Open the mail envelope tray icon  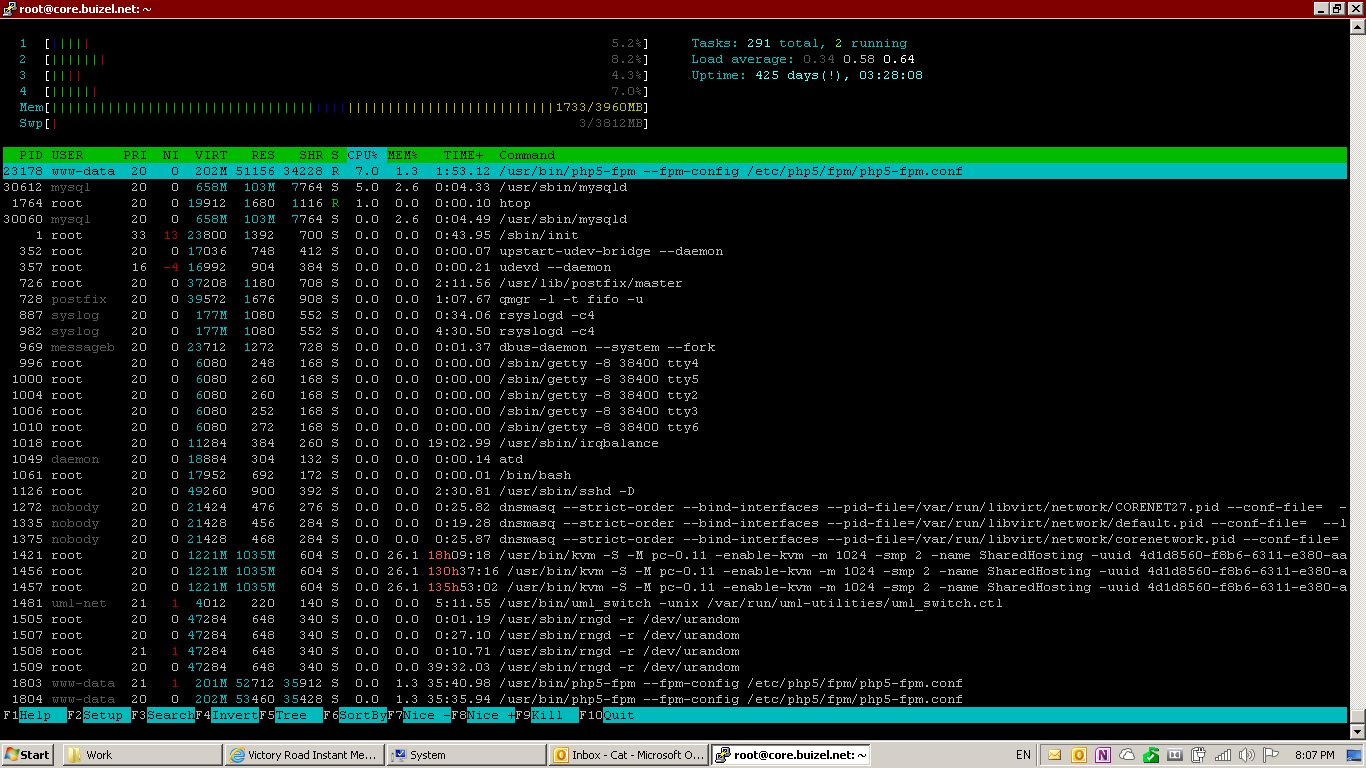click(x=1054, y=755)
